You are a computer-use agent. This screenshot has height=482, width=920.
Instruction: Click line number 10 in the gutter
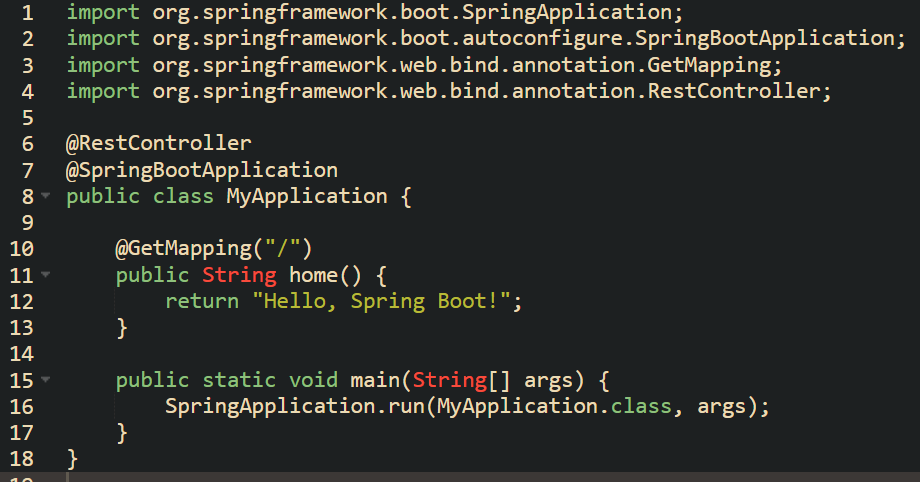click(x=22, y=249)
